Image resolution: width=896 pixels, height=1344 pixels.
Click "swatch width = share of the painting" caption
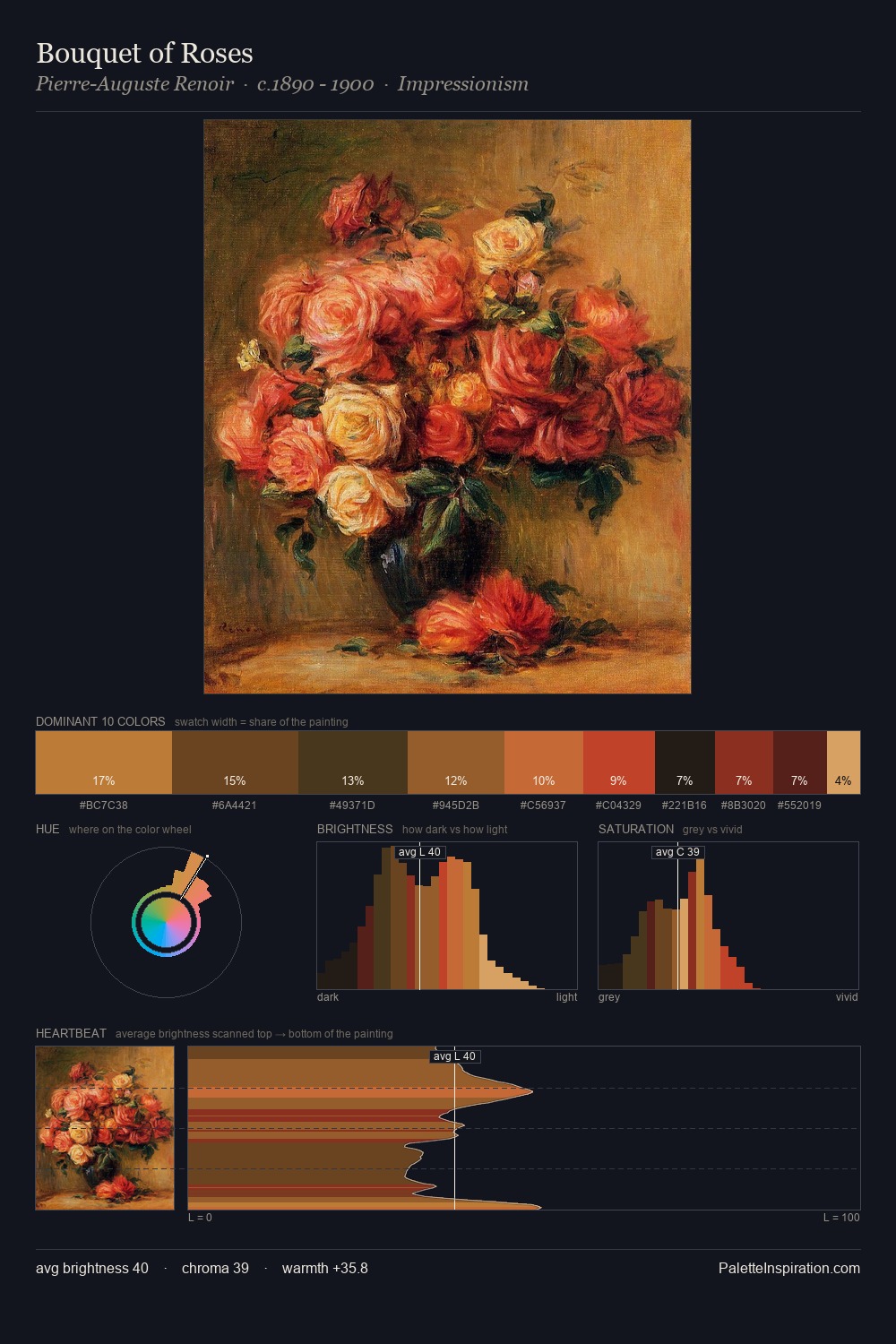[262, 722]
